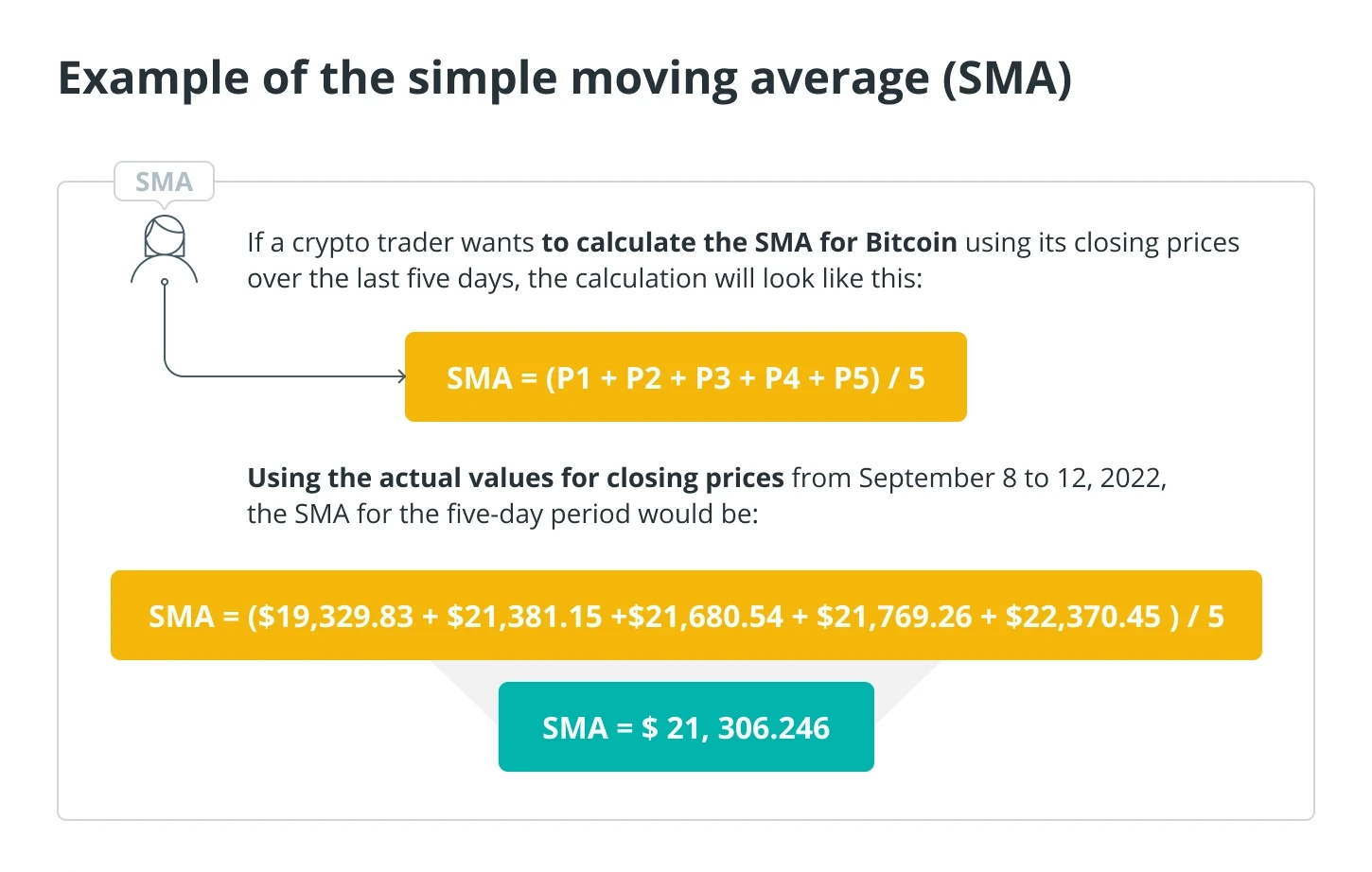
Task: Click the yellow SMA formula box with P1 to P5
Action: 686,376
